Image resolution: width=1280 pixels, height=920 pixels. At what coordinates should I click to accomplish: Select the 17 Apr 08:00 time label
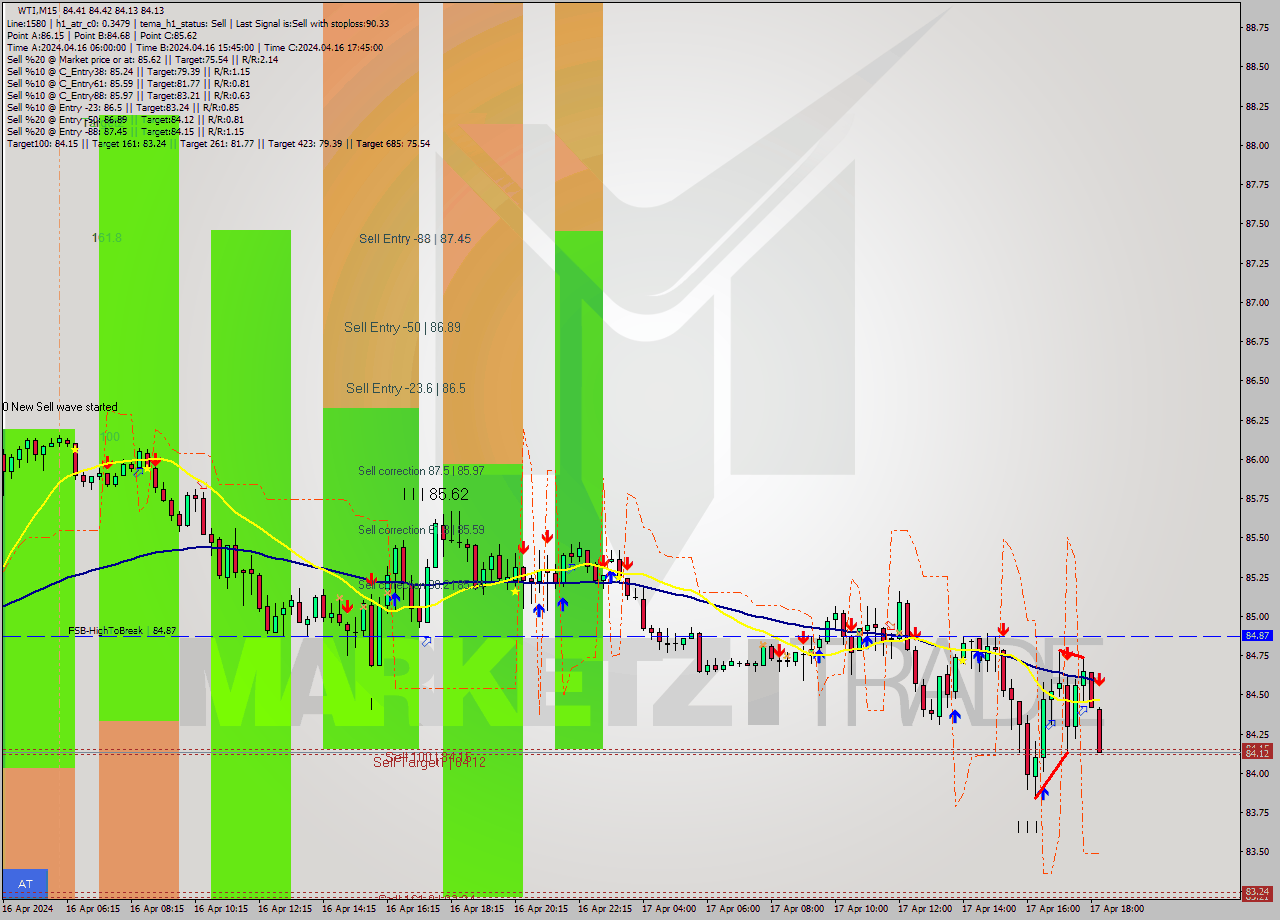pos(797,909)
